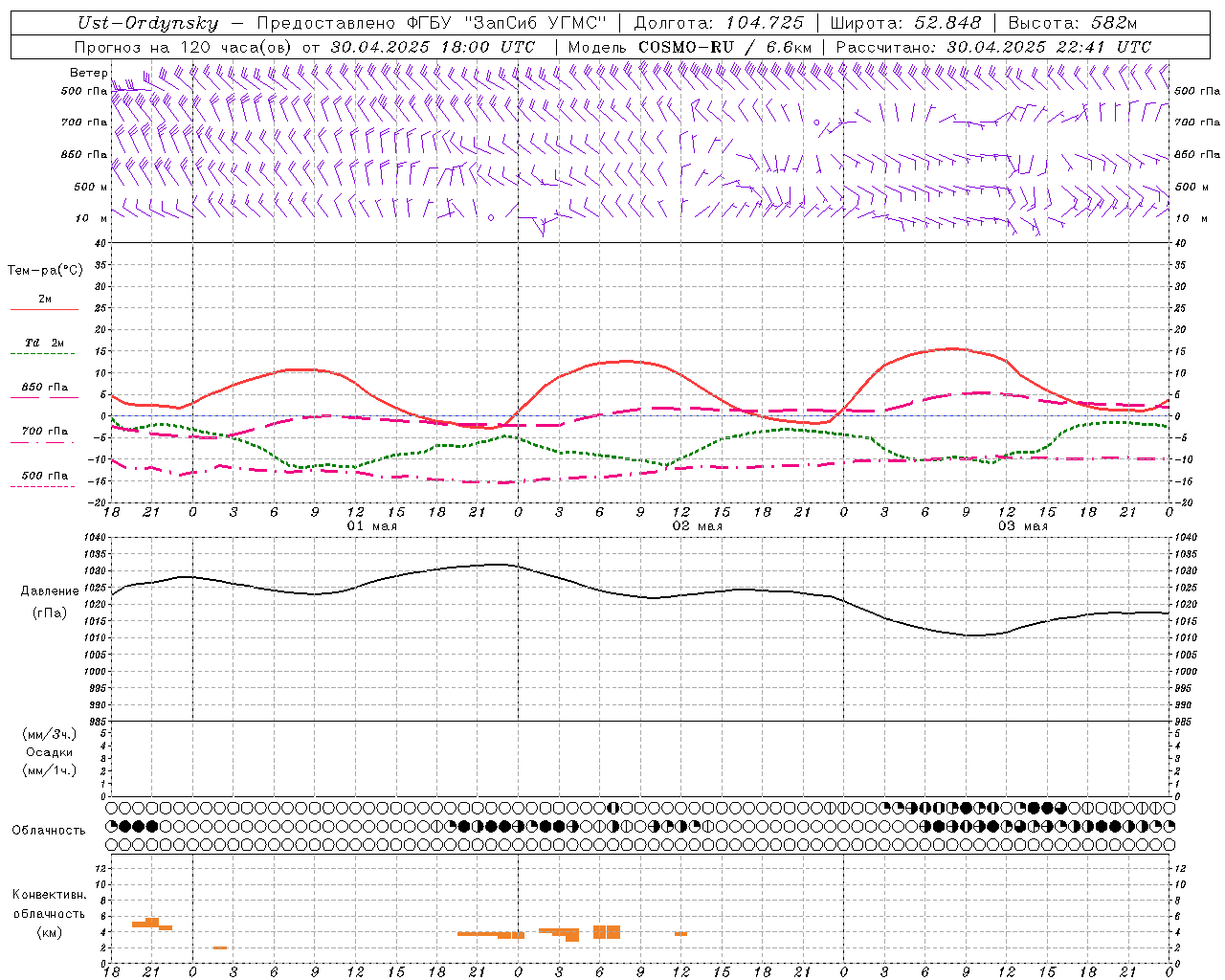Click the Конвективн. convective cloud label
This screenshot has width=1225, height=980.
[x=50, y=895]
